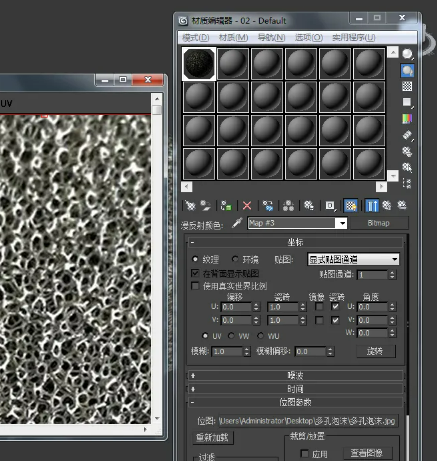The width and height of the screenshot is (437, 461).
Task: Click Select by Material icon
Action: [x=407, y=167]
